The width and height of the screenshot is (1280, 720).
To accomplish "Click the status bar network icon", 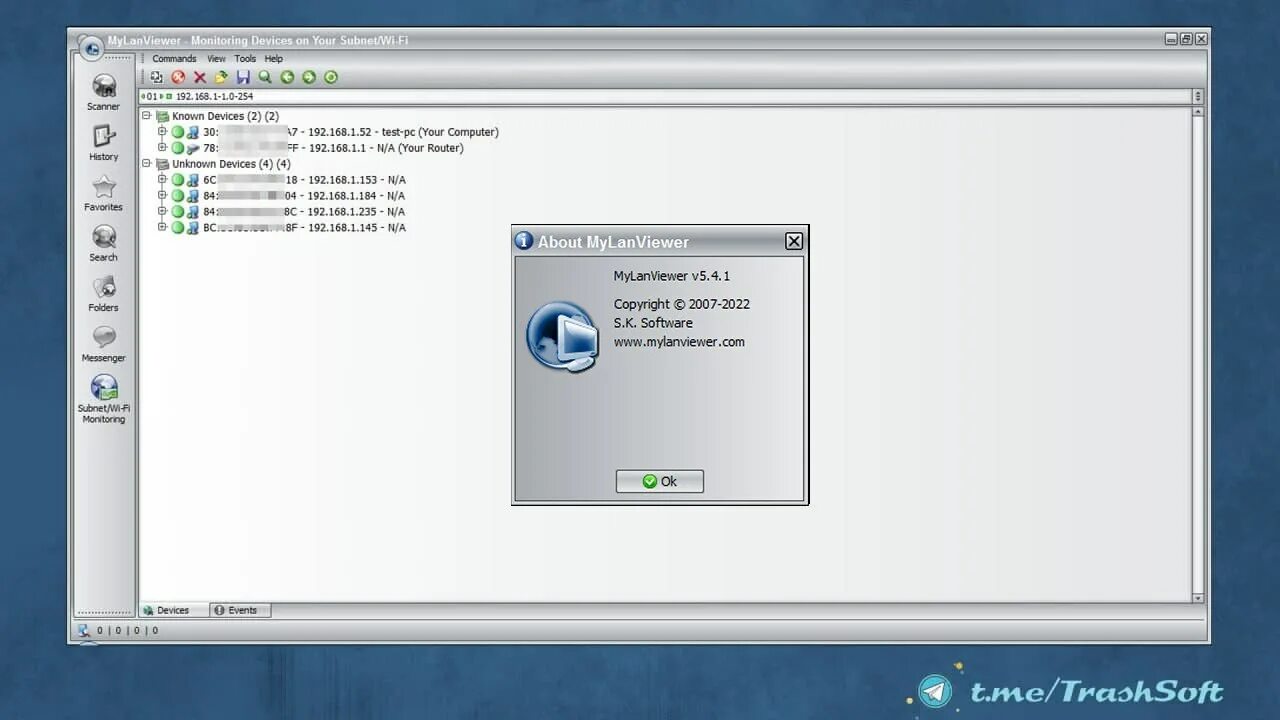I will click(x=85, y=631).
